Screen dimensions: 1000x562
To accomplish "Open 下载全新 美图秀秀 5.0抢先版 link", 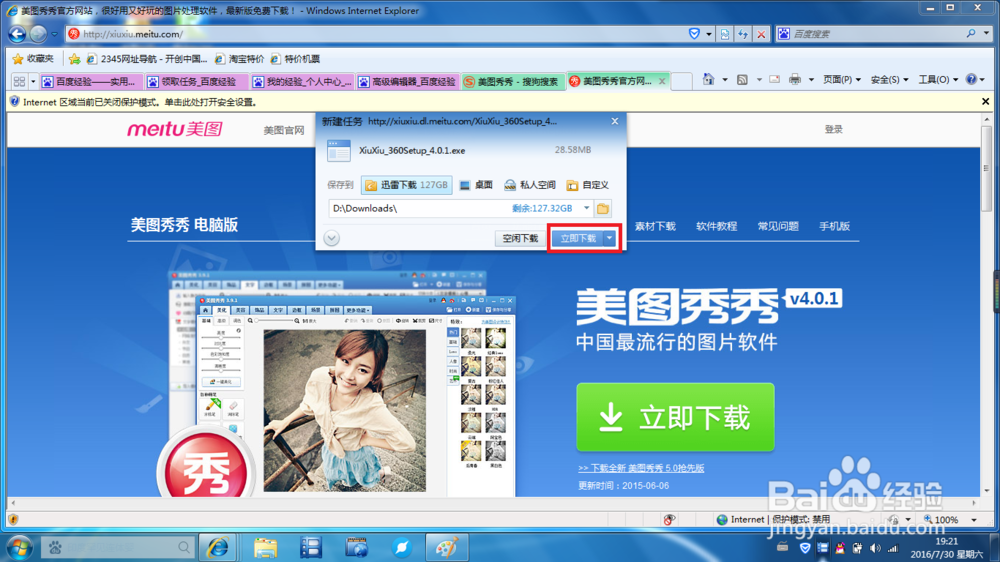I will coord(641,468).
